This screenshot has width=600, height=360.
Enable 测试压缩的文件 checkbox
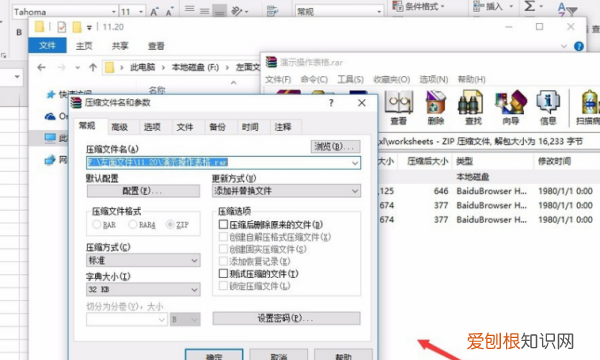[x=223, y=273]
